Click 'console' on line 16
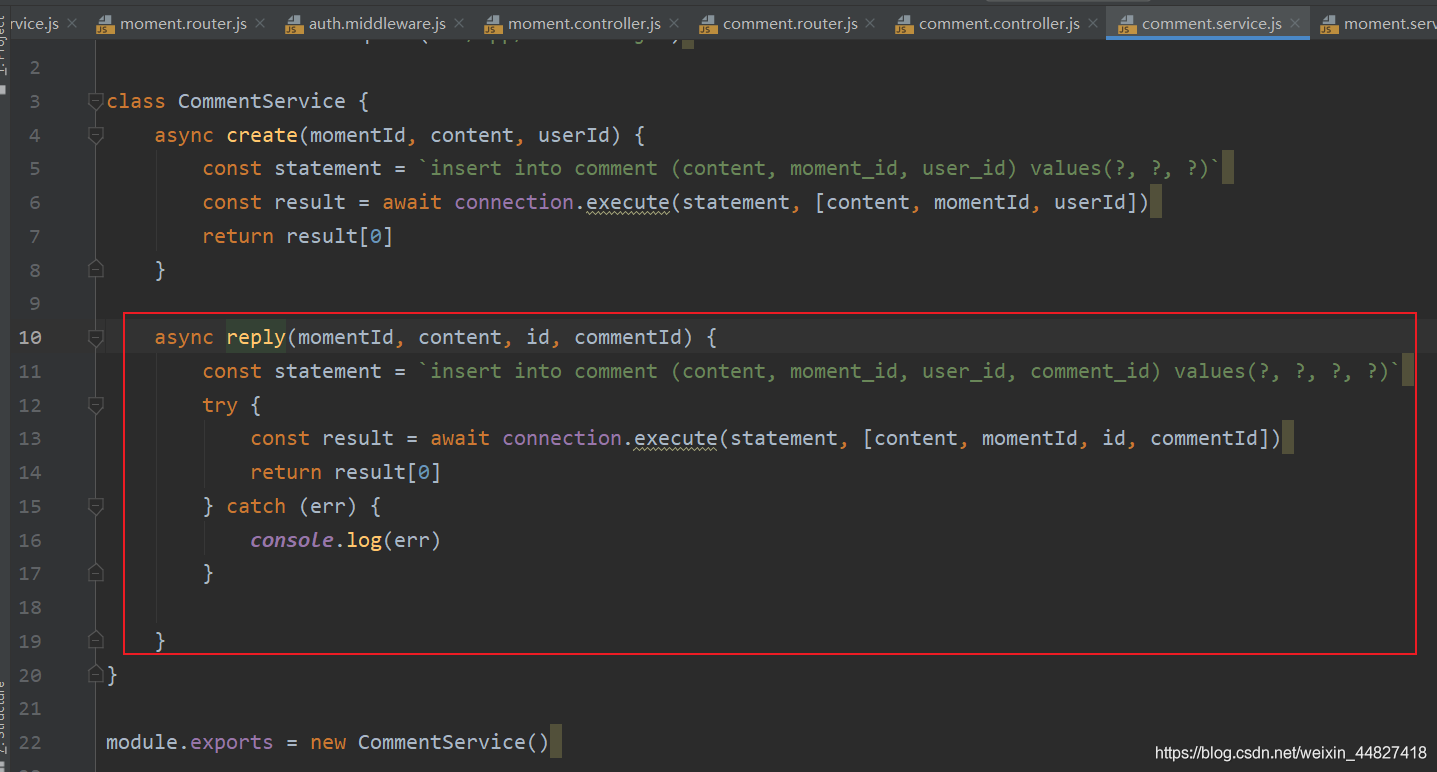1437x772 pixels. click(292, 540)
